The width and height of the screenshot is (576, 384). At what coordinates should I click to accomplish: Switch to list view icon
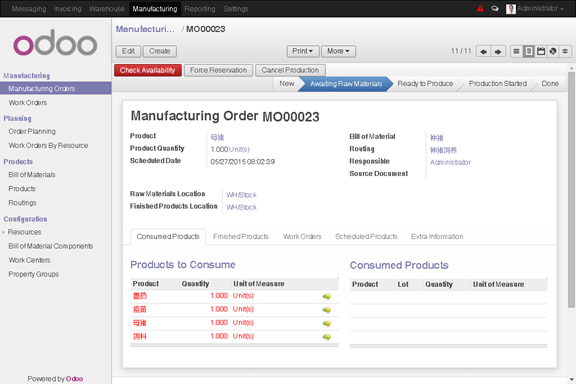click(x=516, y=51)
